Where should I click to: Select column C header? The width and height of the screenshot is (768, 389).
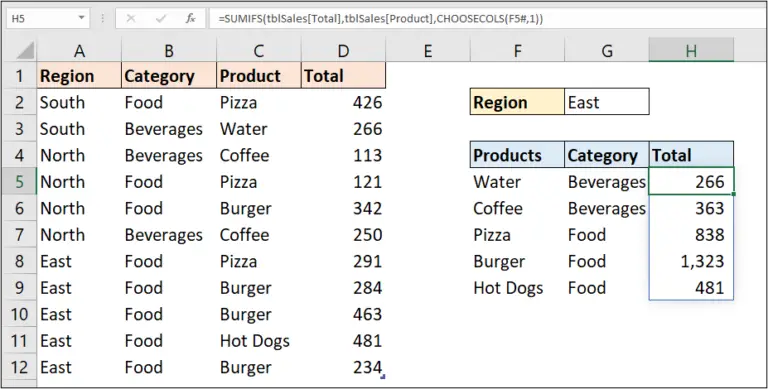coord(259,51)
